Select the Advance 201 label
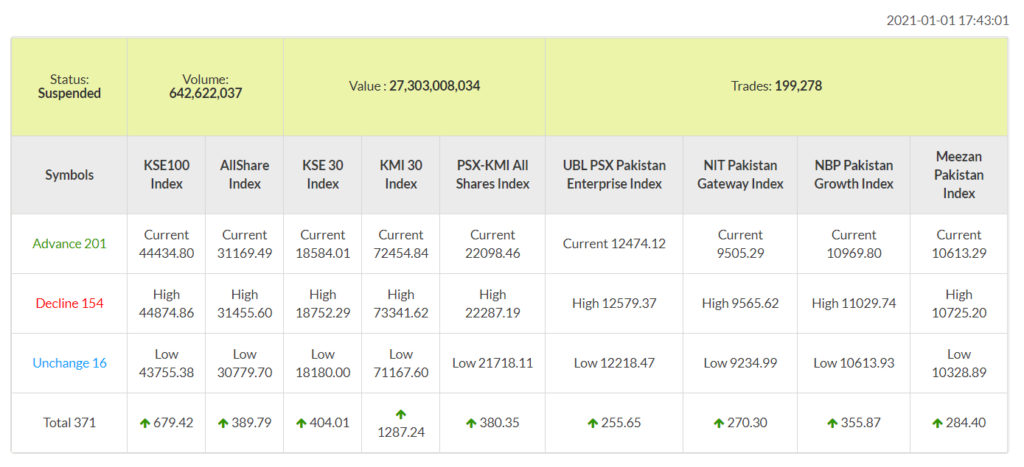This screenshot has width=1024, height=467. (69, 243)
